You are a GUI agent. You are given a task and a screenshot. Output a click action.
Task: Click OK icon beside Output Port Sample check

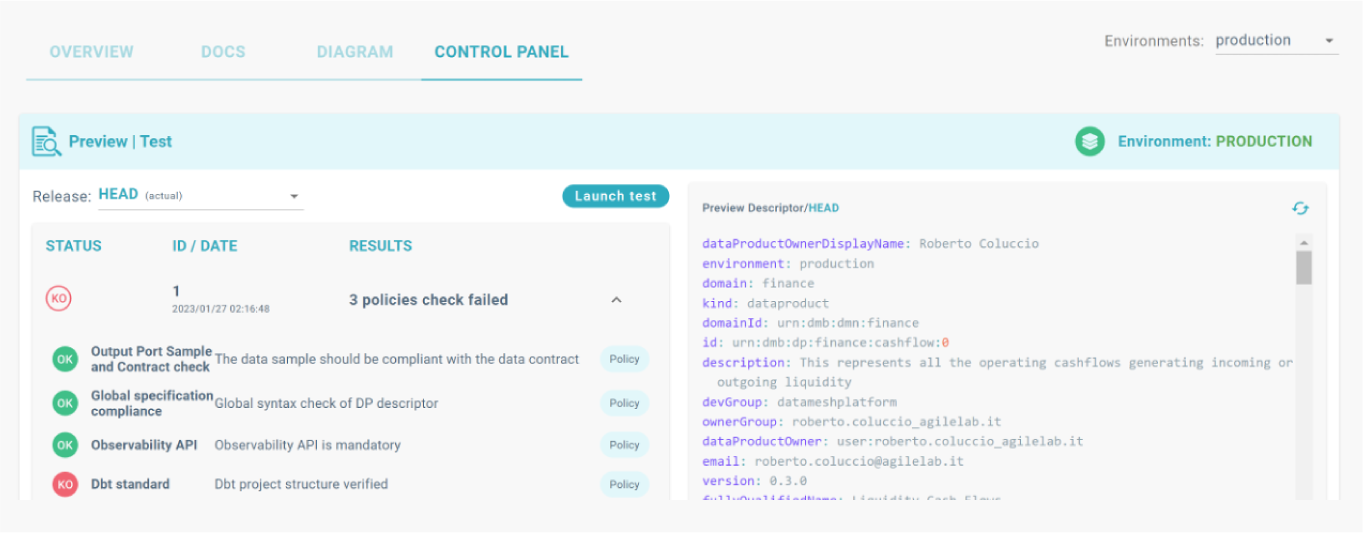click(65, 359)
